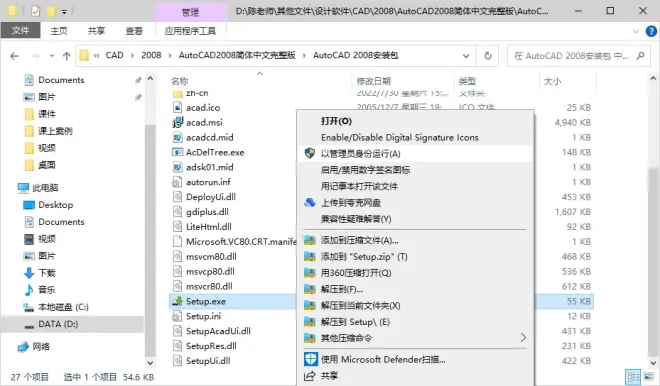Image resolution: width=660 pixels, height=386 pixels.
Task: Open the explorer help question mark icon
Action: pos(651,31)
